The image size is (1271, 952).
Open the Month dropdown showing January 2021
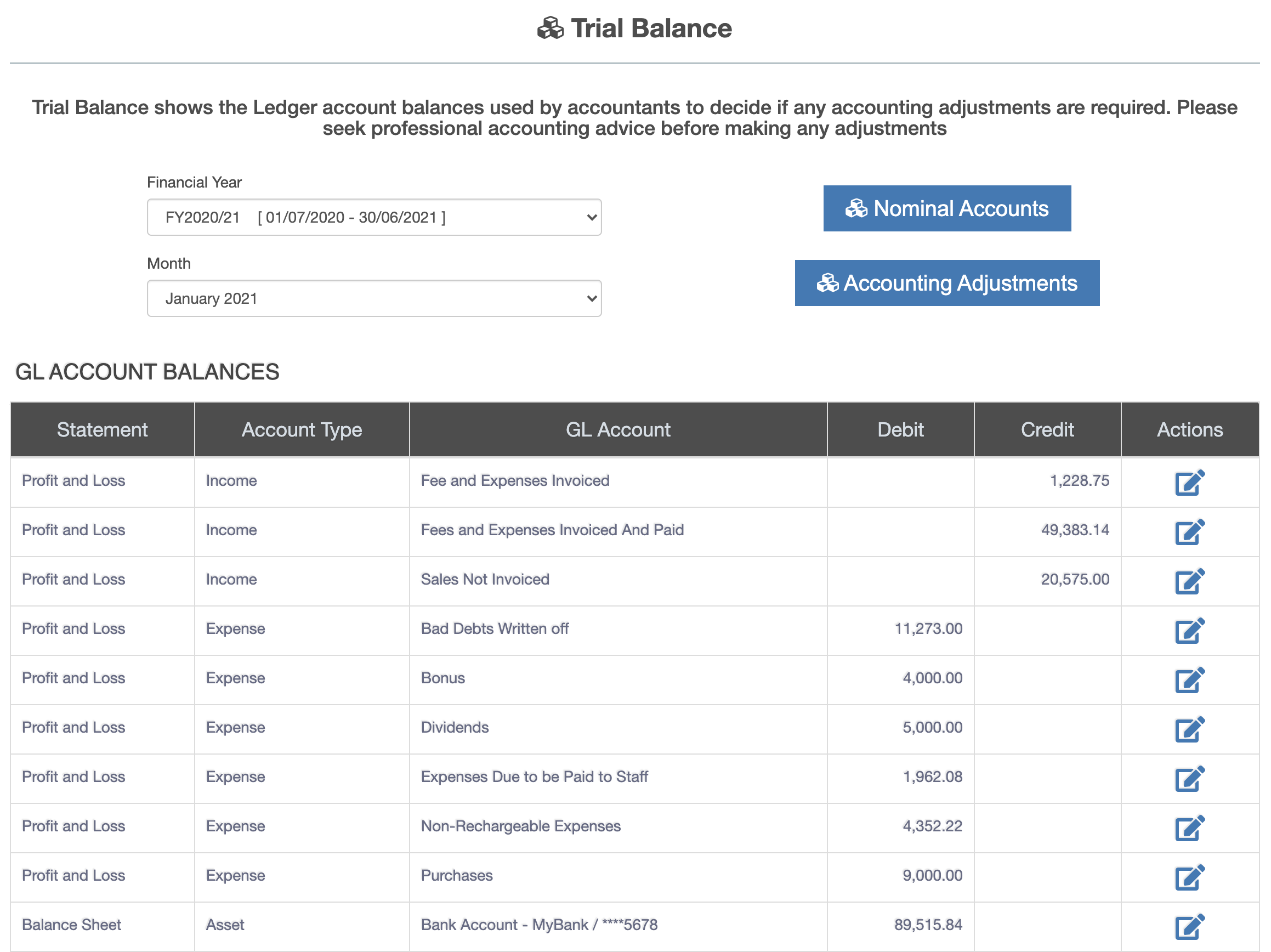(x=374, y=298)
